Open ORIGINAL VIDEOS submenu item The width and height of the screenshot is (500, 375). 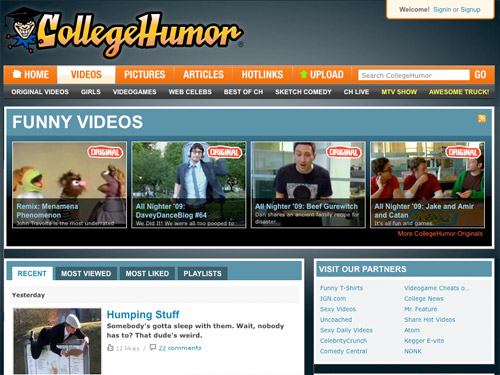pyautogui.click(x=40, y=92)
